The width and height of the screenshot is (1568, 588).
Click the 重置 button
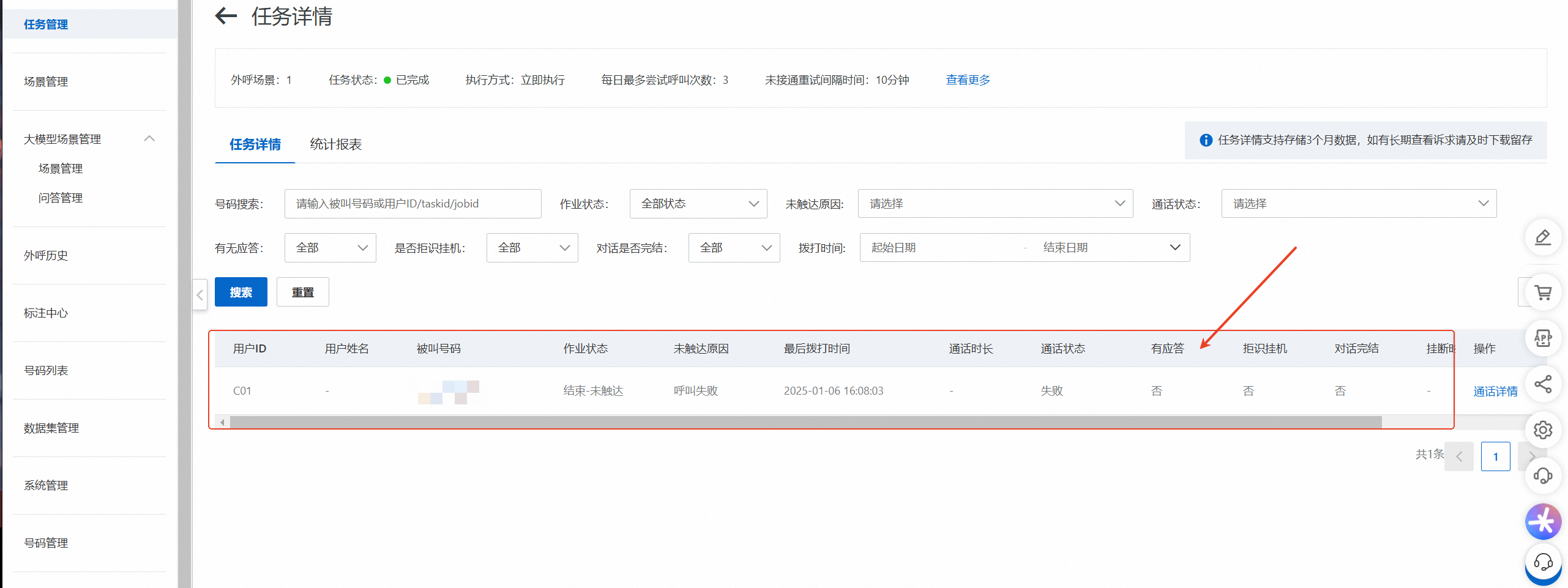point(303,292)
